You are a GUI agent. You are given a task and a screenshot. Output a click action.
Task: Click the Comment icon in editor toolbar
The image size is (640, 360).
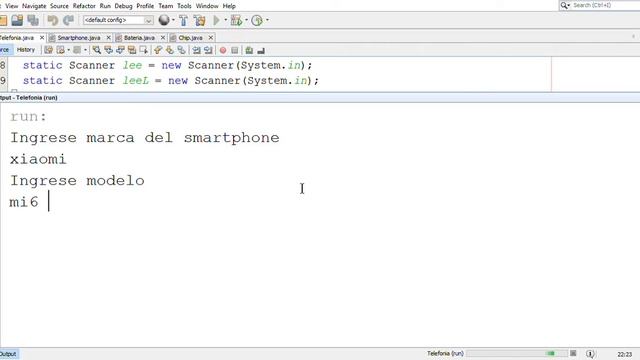249,50
